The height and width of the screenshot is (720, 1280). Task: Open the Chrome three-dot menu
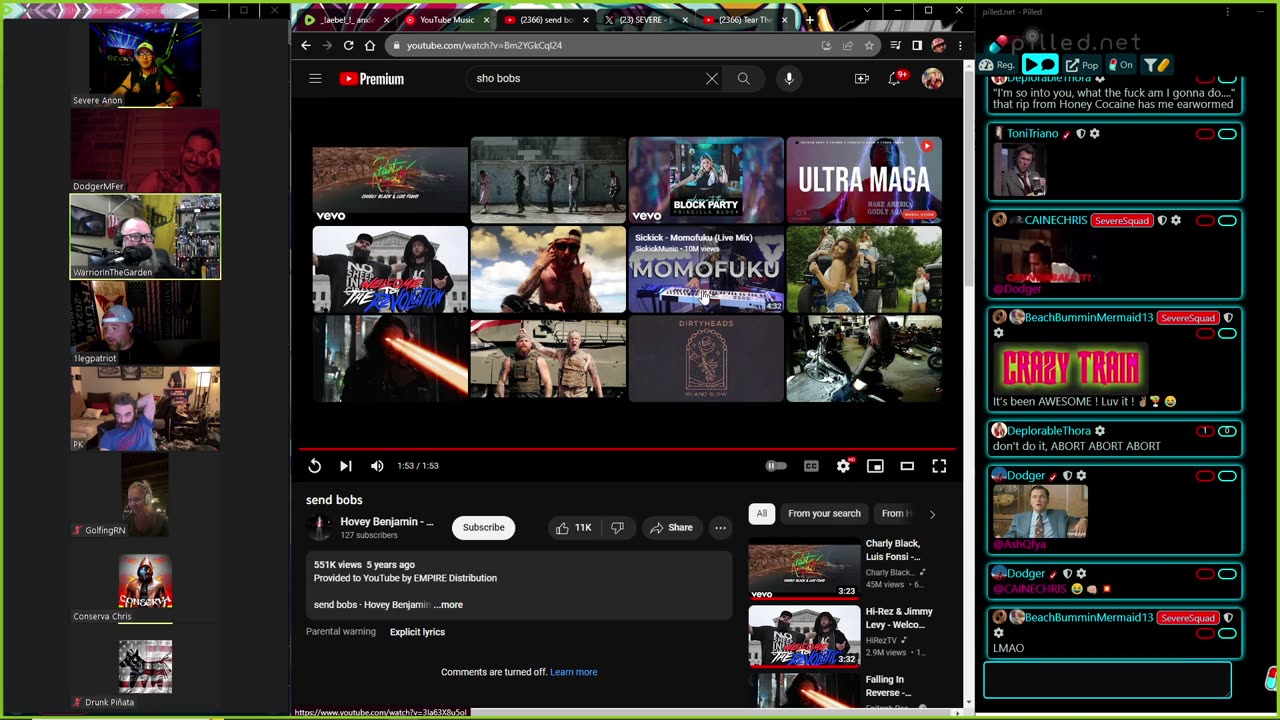pyautogui.click(x=960, y=45)
